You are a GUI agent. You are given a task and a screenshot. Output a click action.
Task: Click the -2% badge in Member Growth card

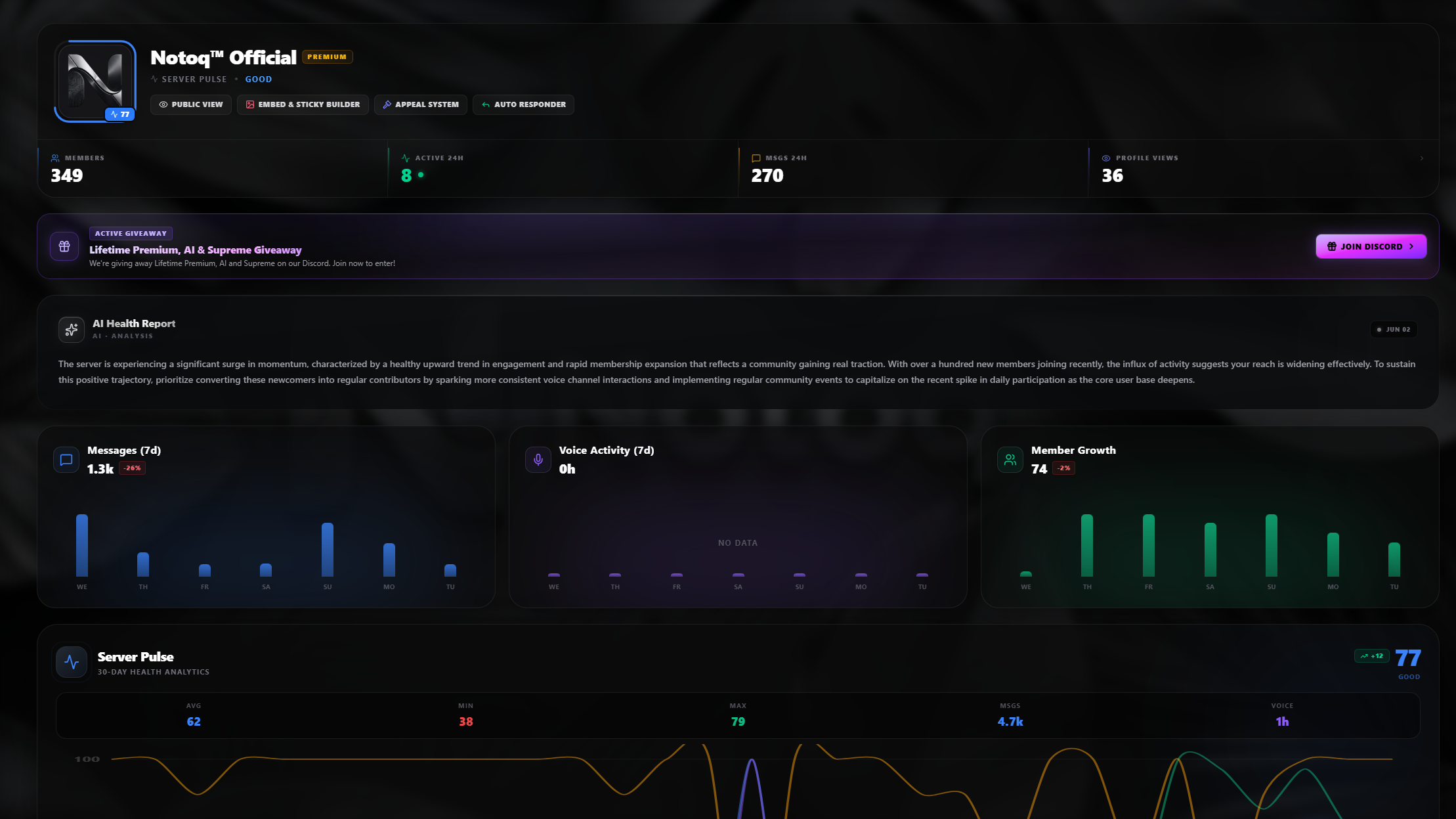point(1064,468)
